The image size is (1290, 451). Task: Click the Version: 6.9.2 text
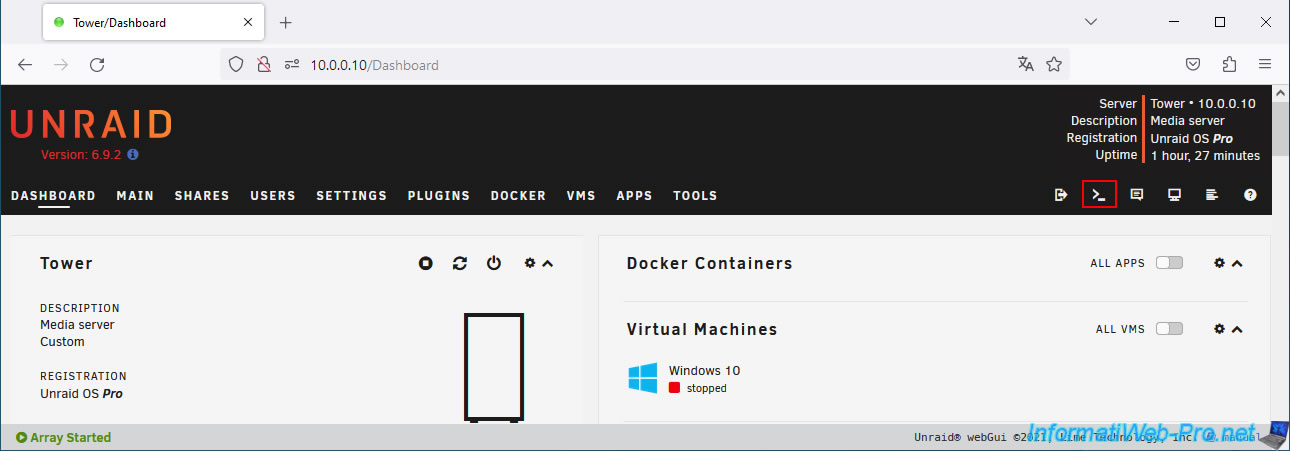pos(82,155)
